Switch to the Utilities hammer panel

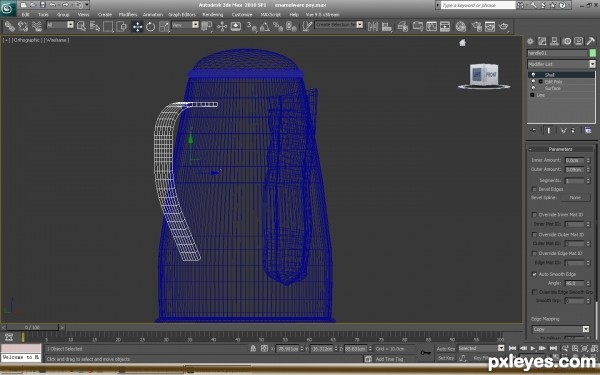(591, 41)
